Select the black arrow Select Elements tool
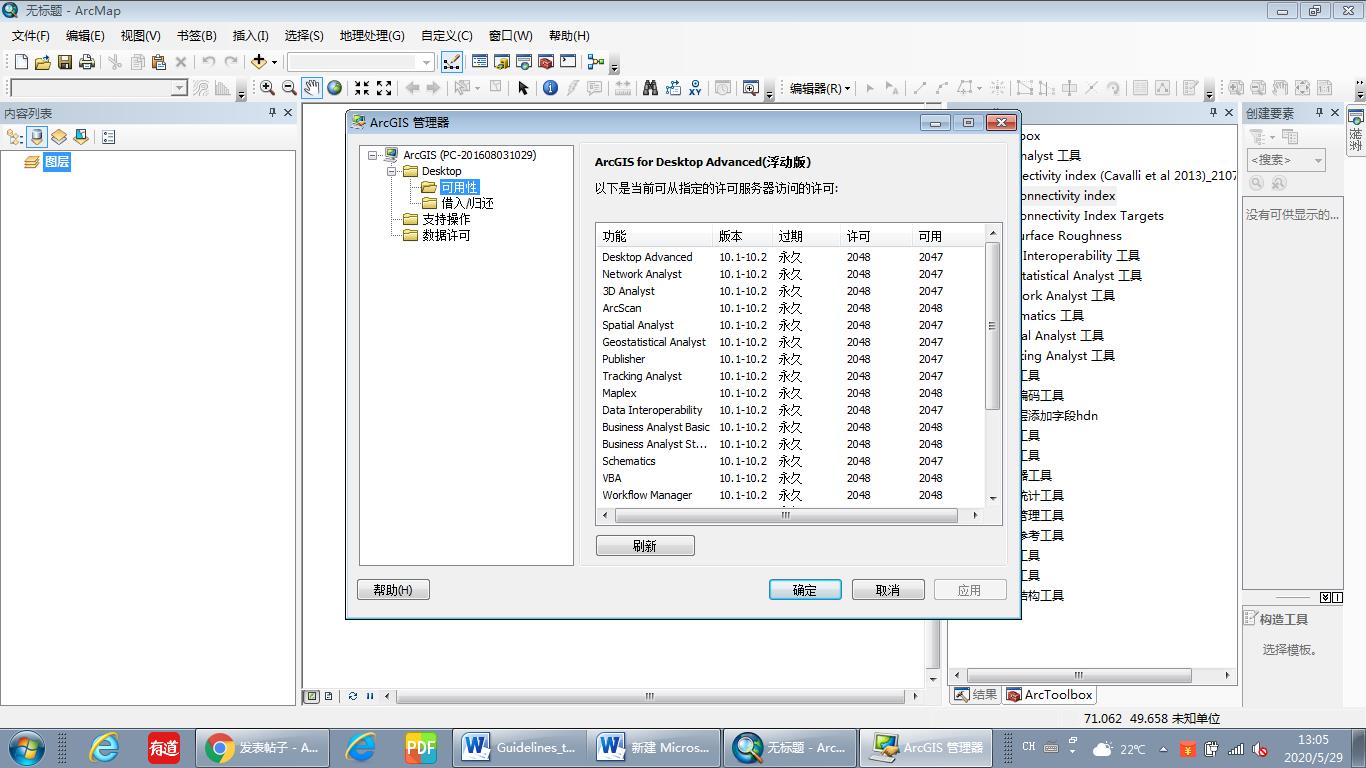The width and height of the screenshot is (1366, 768). (x=522, y=88)
